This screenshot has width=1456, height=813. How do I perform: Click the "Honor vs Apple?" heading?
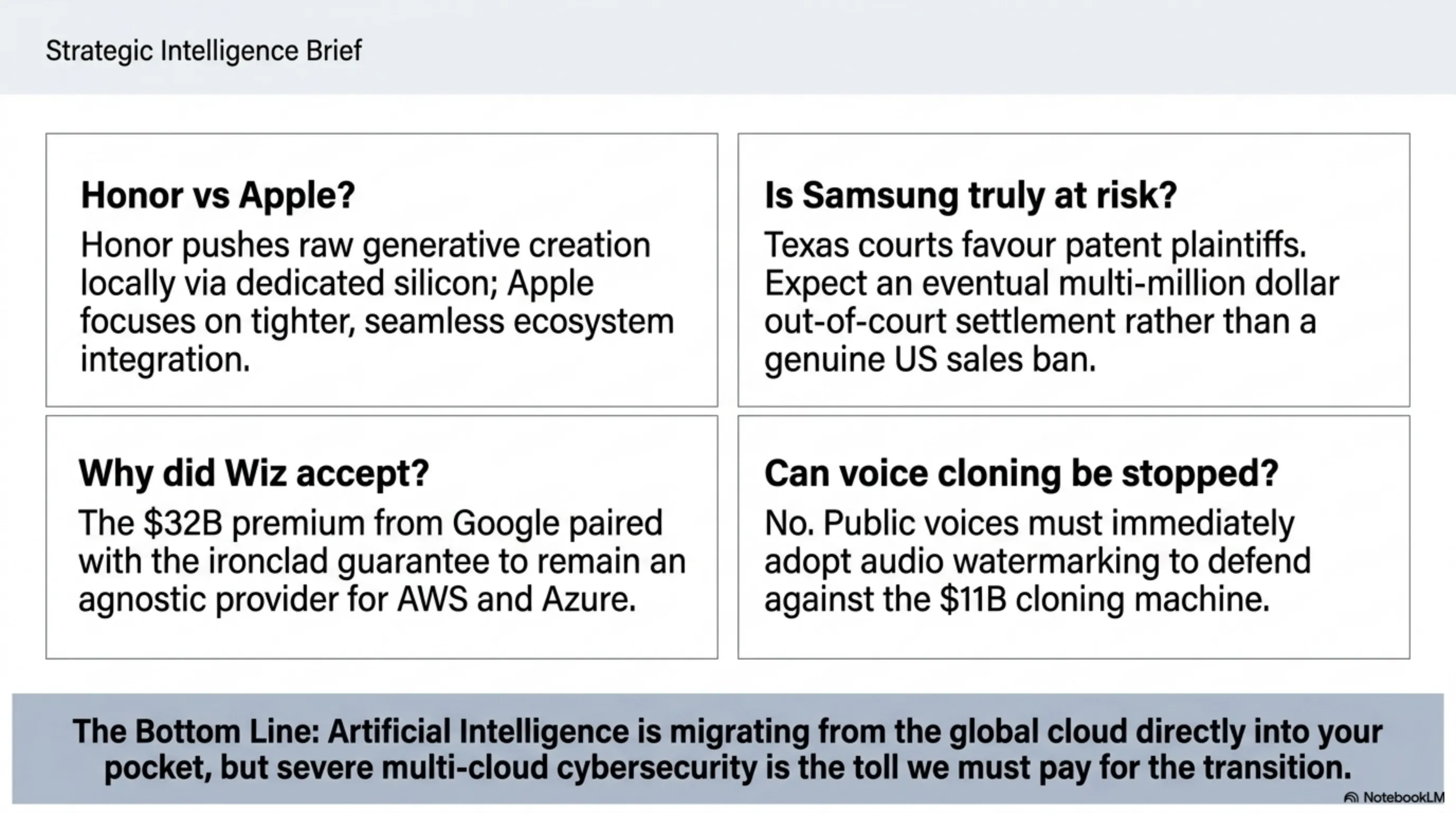pos(217,195)
